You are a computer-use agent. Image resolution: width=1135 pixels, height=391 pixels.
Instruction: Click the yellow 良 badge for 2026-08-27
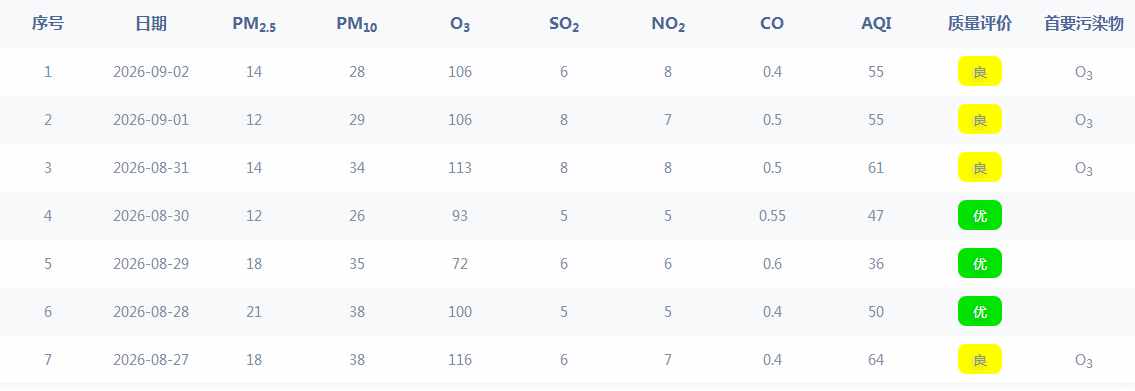point(979,359)
